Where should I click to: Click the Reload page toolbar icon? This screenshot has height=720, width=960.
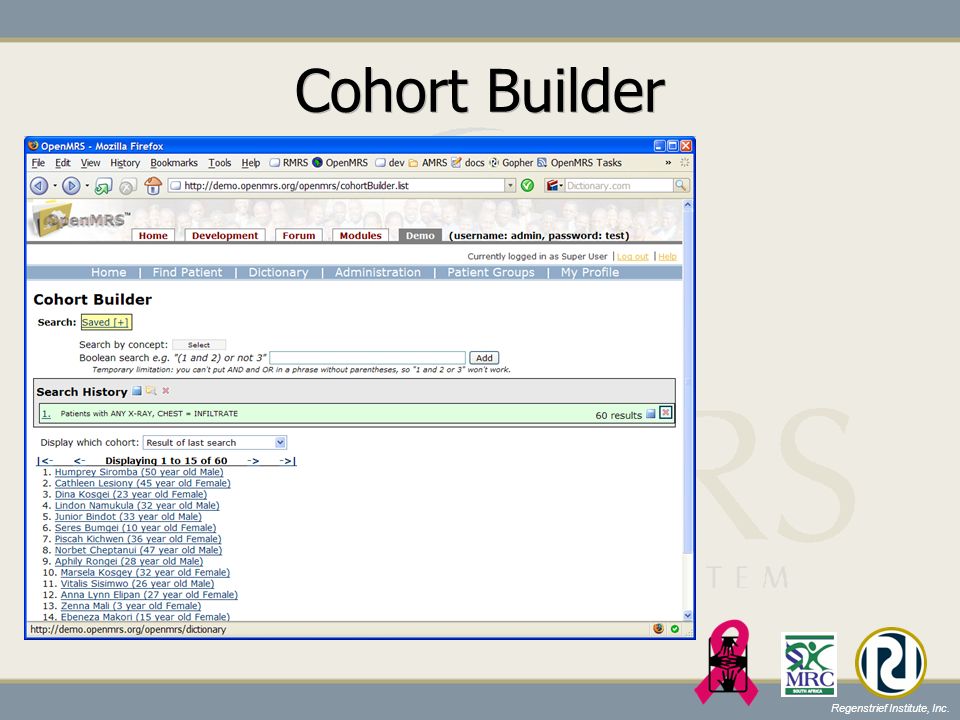103,186
